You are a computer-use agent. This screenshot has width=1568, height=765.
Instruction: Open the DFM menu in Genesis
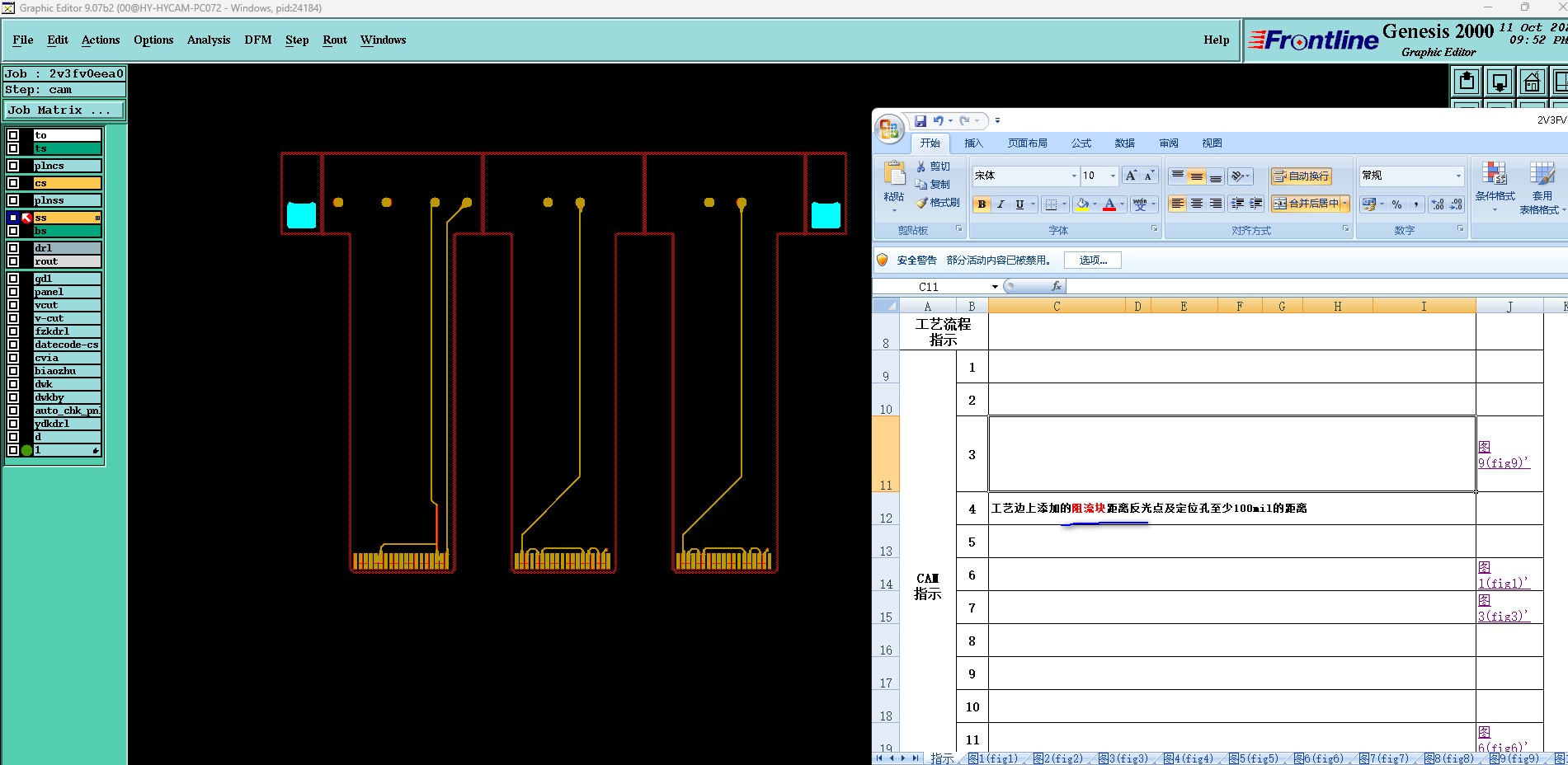click(x=257, y=40)
